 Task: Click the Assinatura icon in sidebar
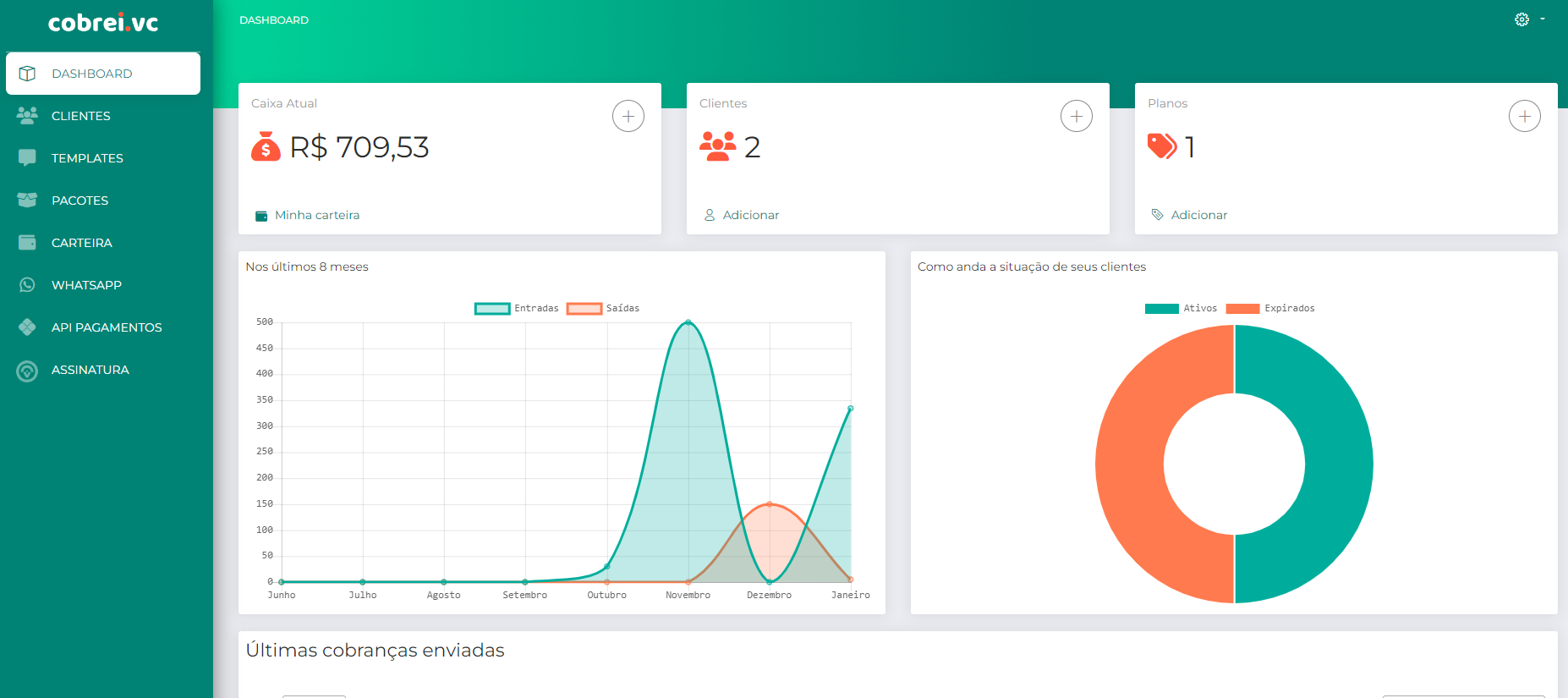coord(27,371)
